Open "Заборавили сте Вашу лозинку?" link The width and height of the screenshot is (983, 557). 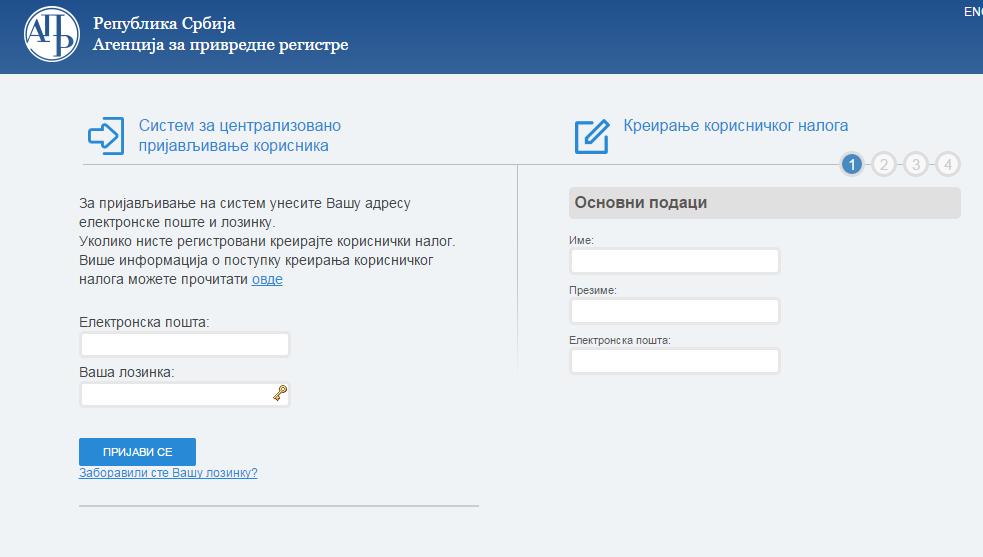point(168,473)
